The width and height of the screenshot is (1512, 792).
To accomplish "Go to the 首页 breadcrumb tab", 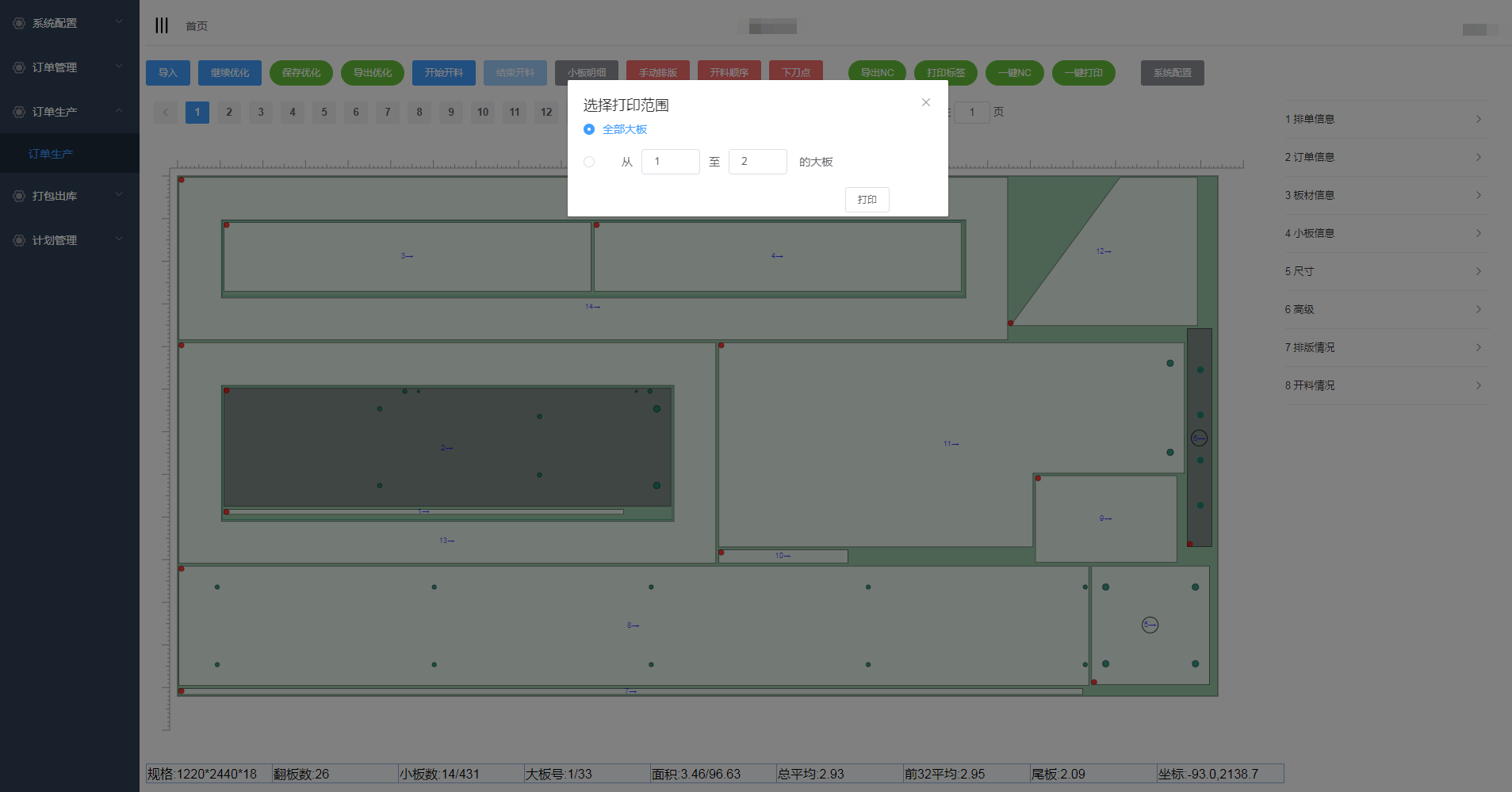I will [x=197, y=26].
